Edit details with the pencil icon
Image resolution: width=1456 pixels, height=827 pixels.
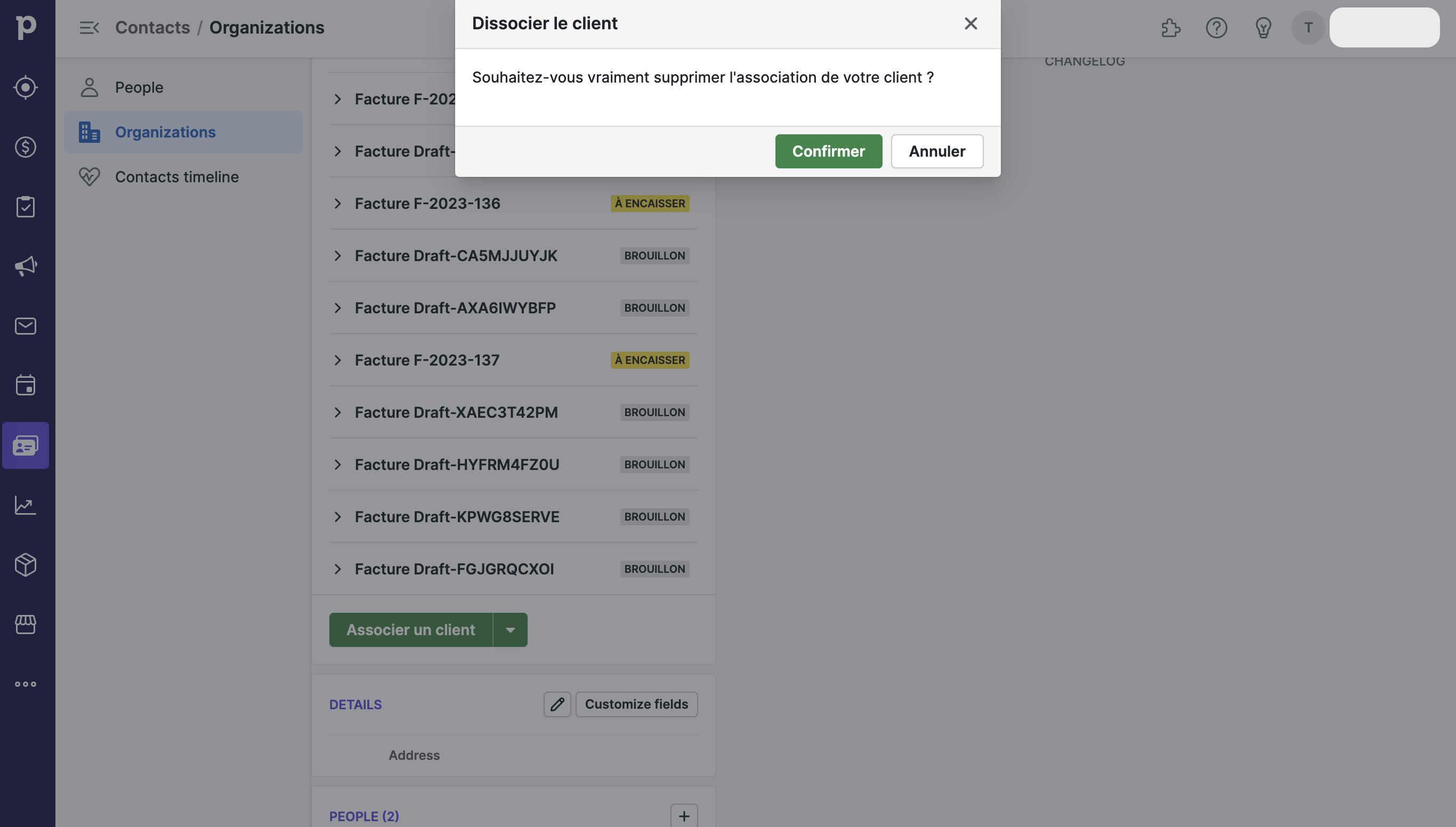(557, 704)
